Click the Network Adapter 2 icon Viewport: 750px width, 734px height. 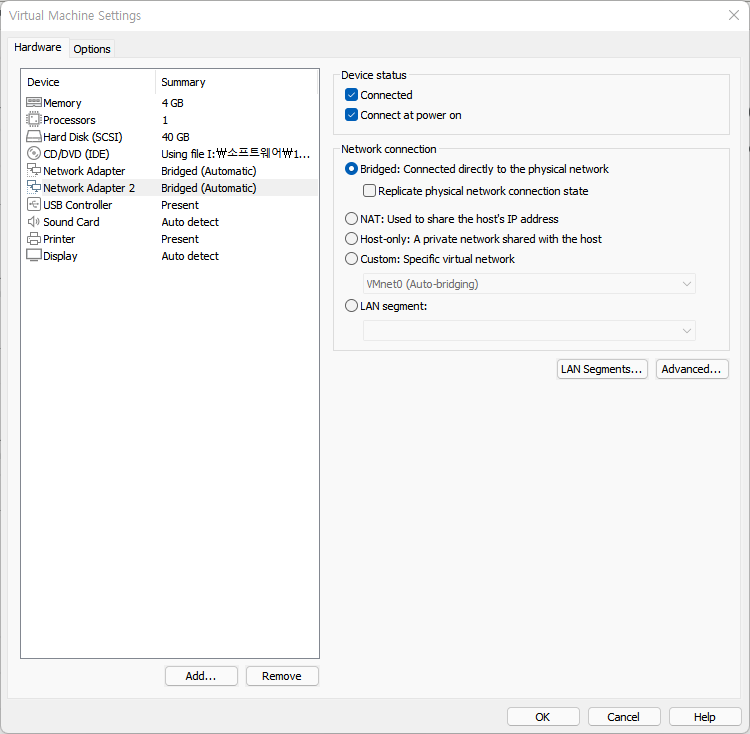pyautogui.click(x=33, y=187)
